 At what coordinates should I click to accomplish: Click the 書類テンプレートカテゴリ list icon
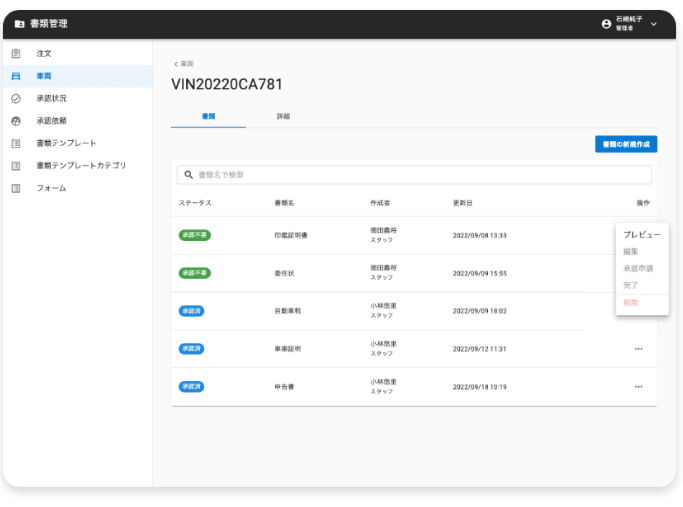click(x=16, y=166)
